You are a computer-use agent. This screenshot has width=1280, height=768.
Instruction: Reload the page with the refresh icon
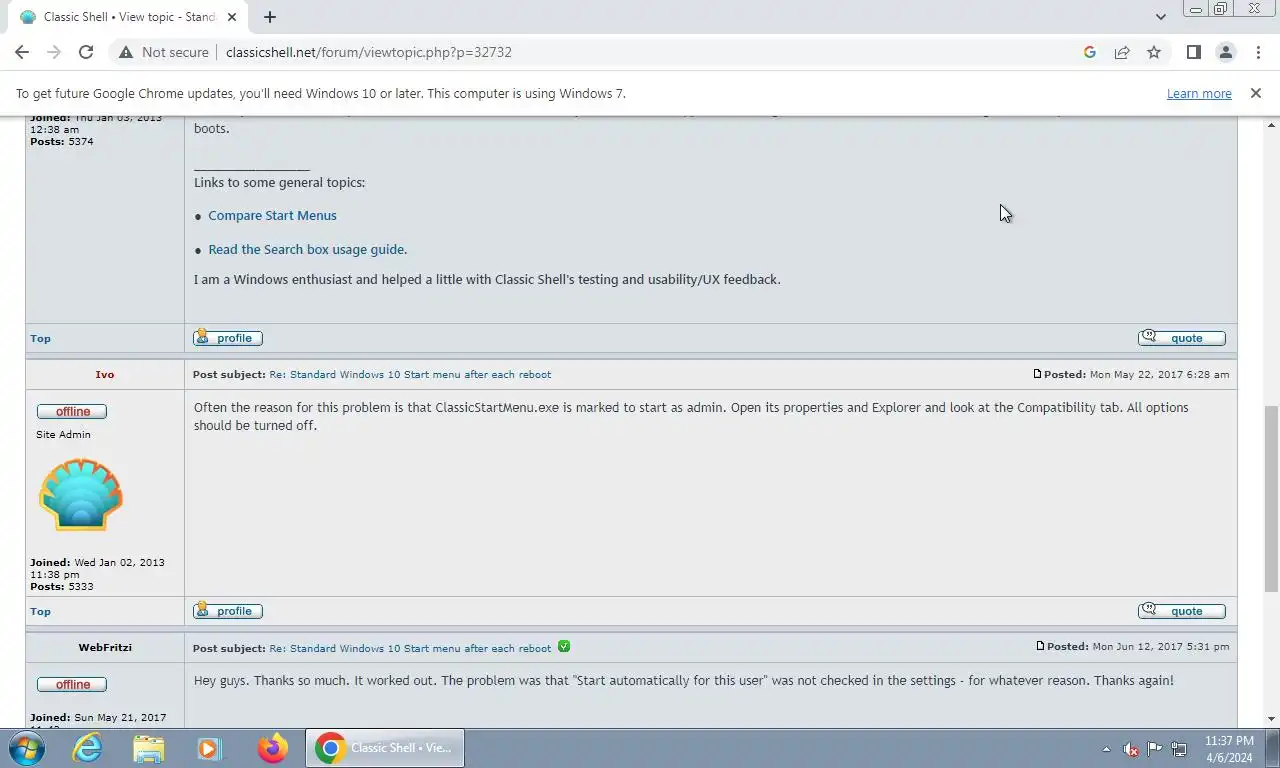point(86,52)
